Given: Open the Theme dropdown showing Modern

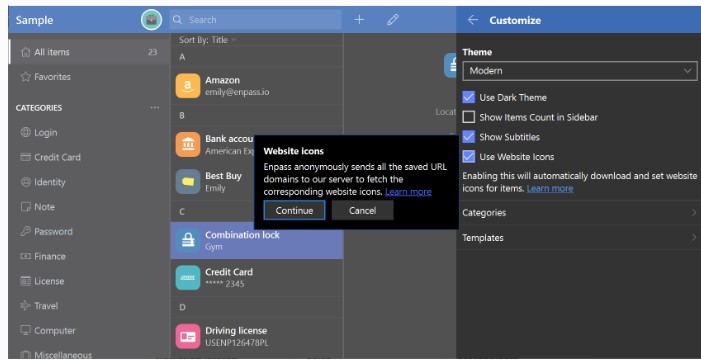Looking at the screenshot, I should tap(580, 71).
